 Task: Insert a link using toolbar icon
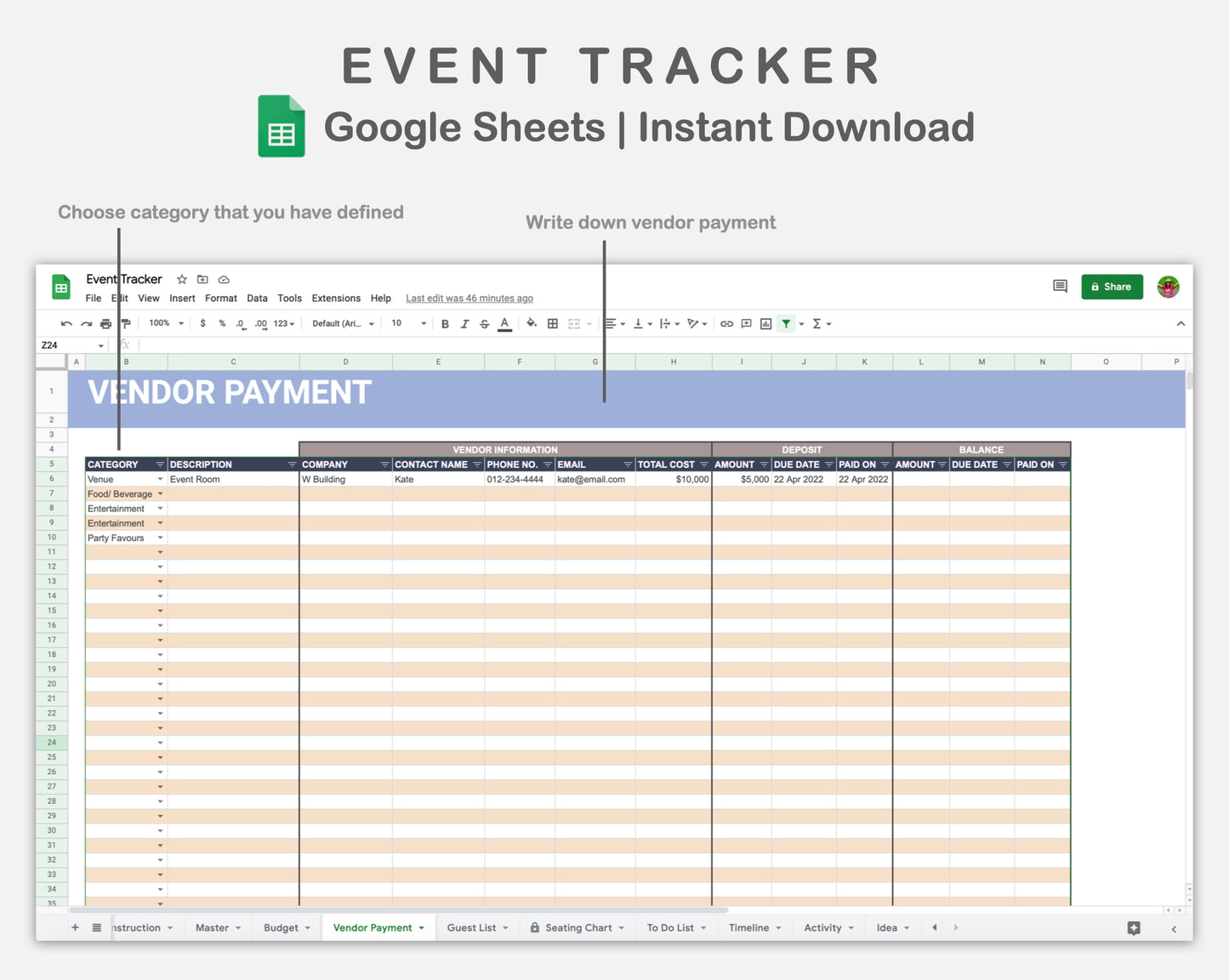[x=725, y=323]
